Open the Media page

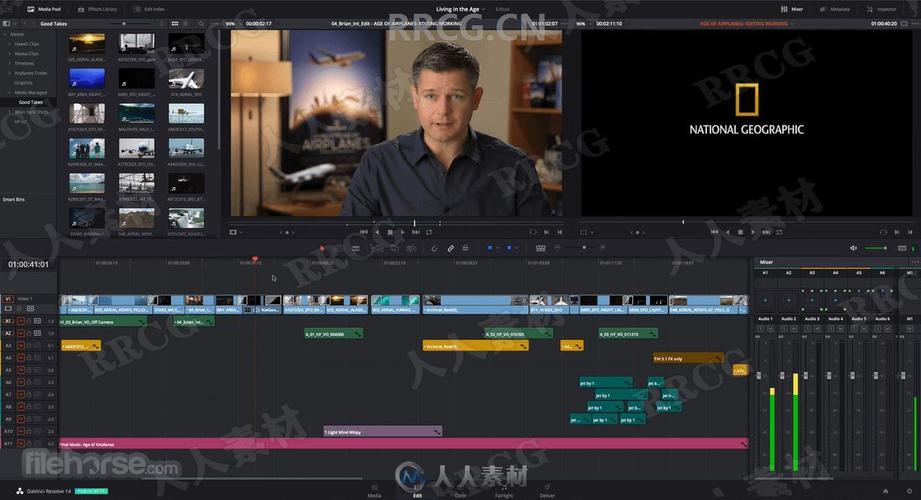[374, 490]
